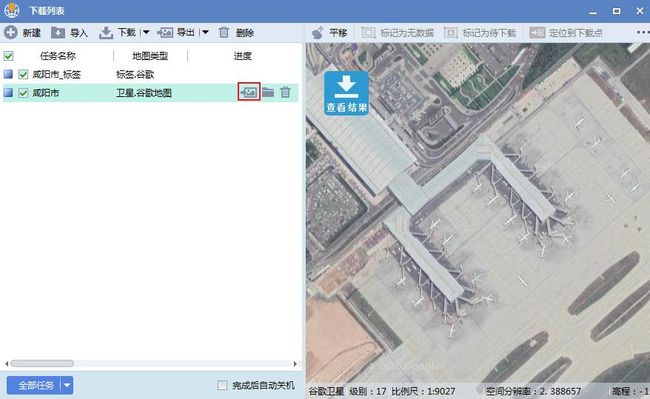Expand the 导出 dropdown arrow
The height and width of the screenshot is (399, 650).
pyautogui.click(x=205, y=32)
